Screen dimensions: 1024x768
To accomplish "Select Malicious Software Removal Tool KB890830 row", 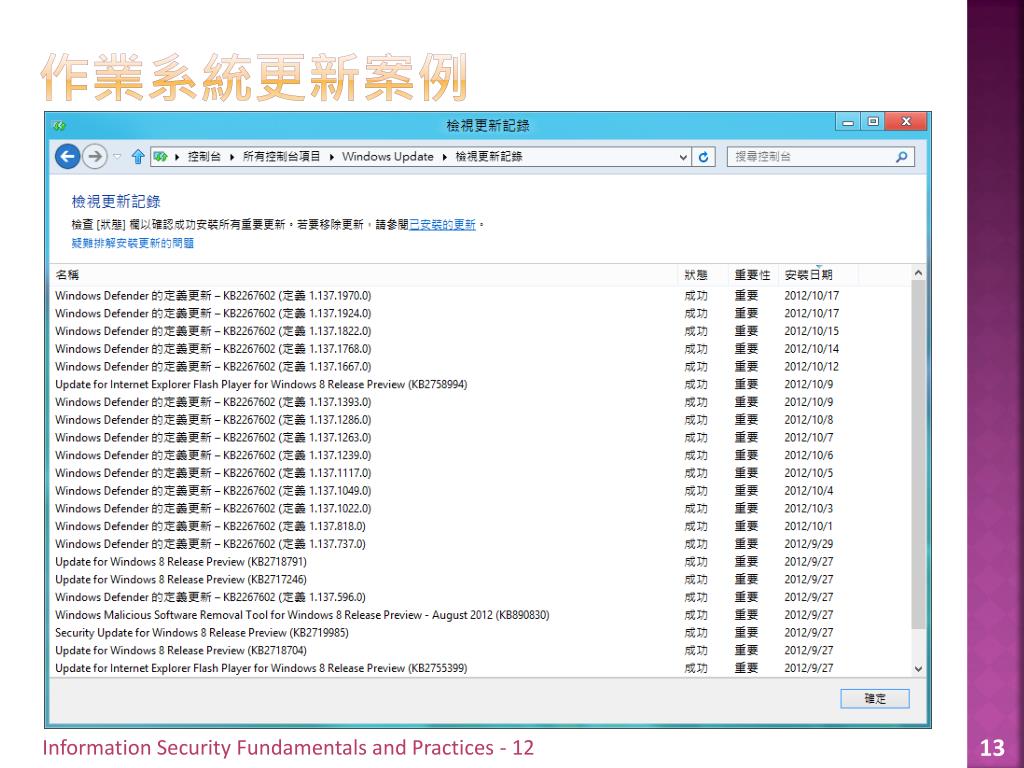I will click(481, 615).
